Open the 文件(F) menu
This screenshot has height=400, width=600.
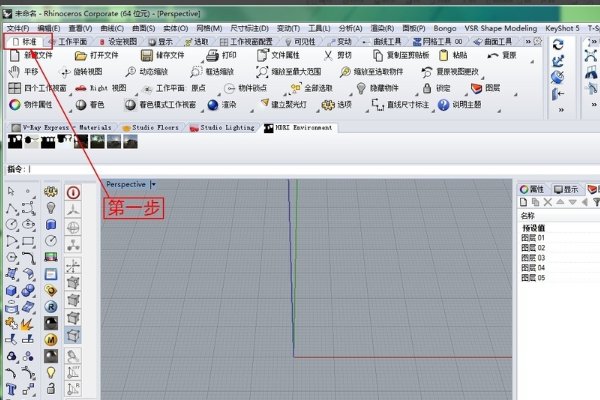tap(17, 28)
